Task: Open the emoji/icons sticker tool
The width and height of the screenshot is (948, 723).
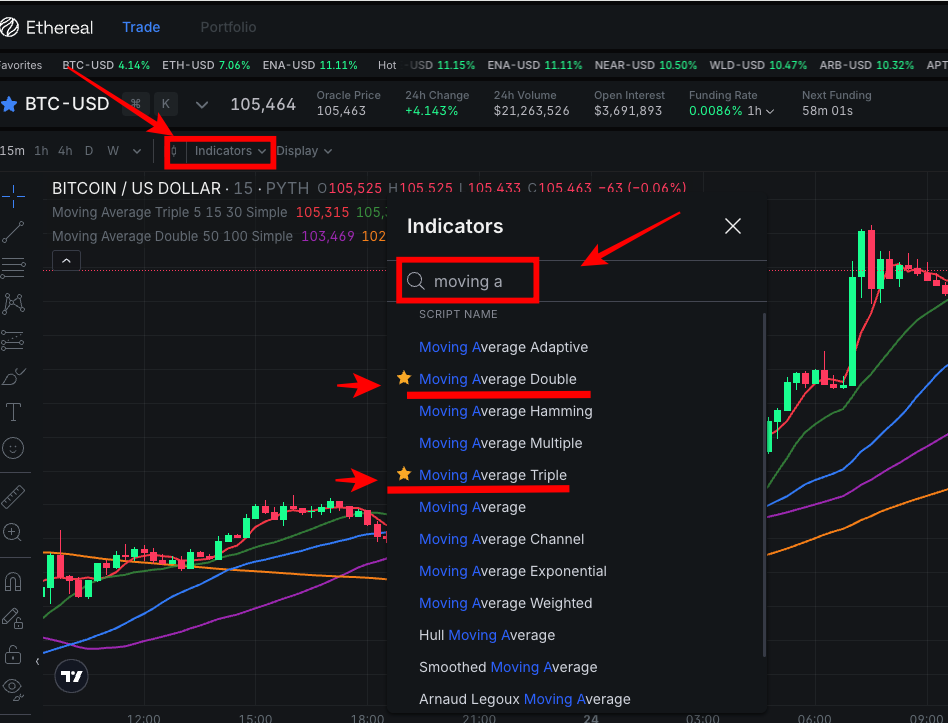Action: point(13,448)
